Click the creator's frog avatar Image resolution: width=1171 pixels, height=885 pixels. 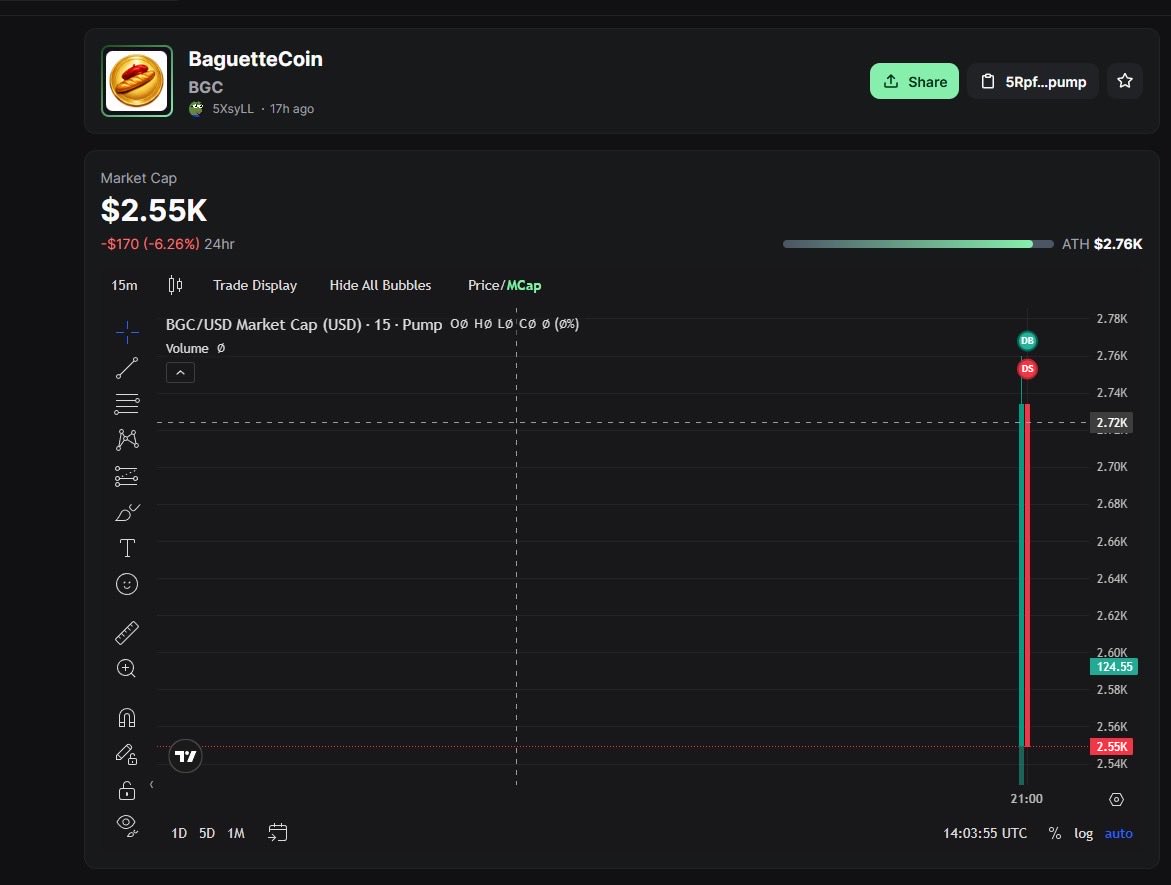point(196,109)
